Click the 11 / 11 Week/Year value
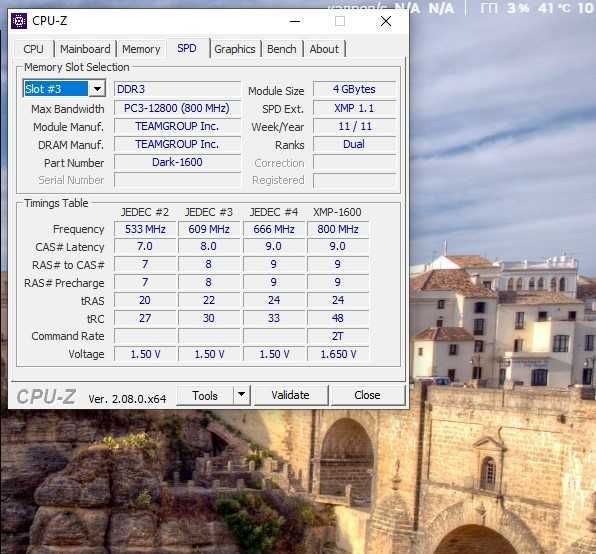596x554 pixels. (x=354, y=126)
